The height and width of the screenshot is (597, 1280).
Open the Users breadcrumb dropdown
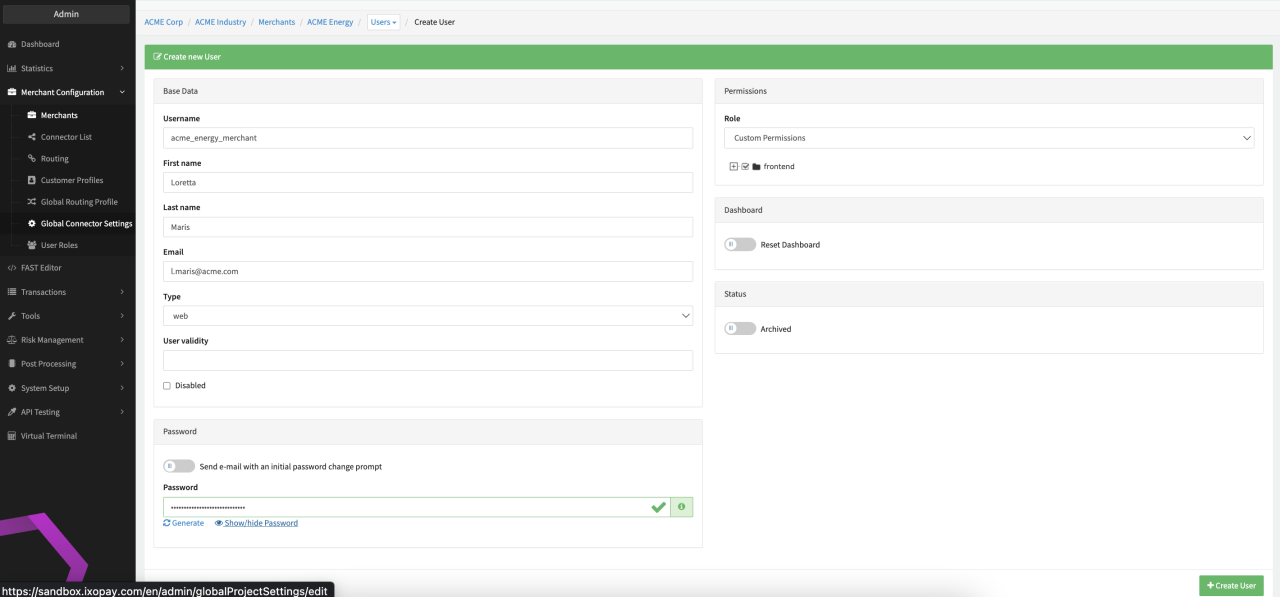(383, 22)
